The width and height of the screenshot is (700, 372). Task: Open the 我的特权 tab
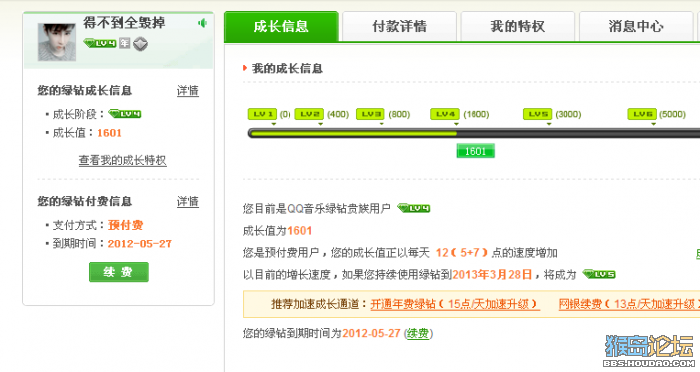[x=518, y=26]
